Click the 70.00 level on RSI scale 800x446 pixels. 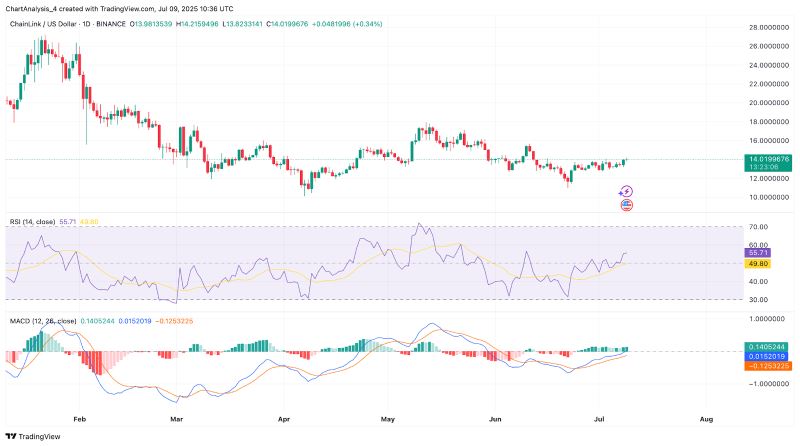point(757,228)
